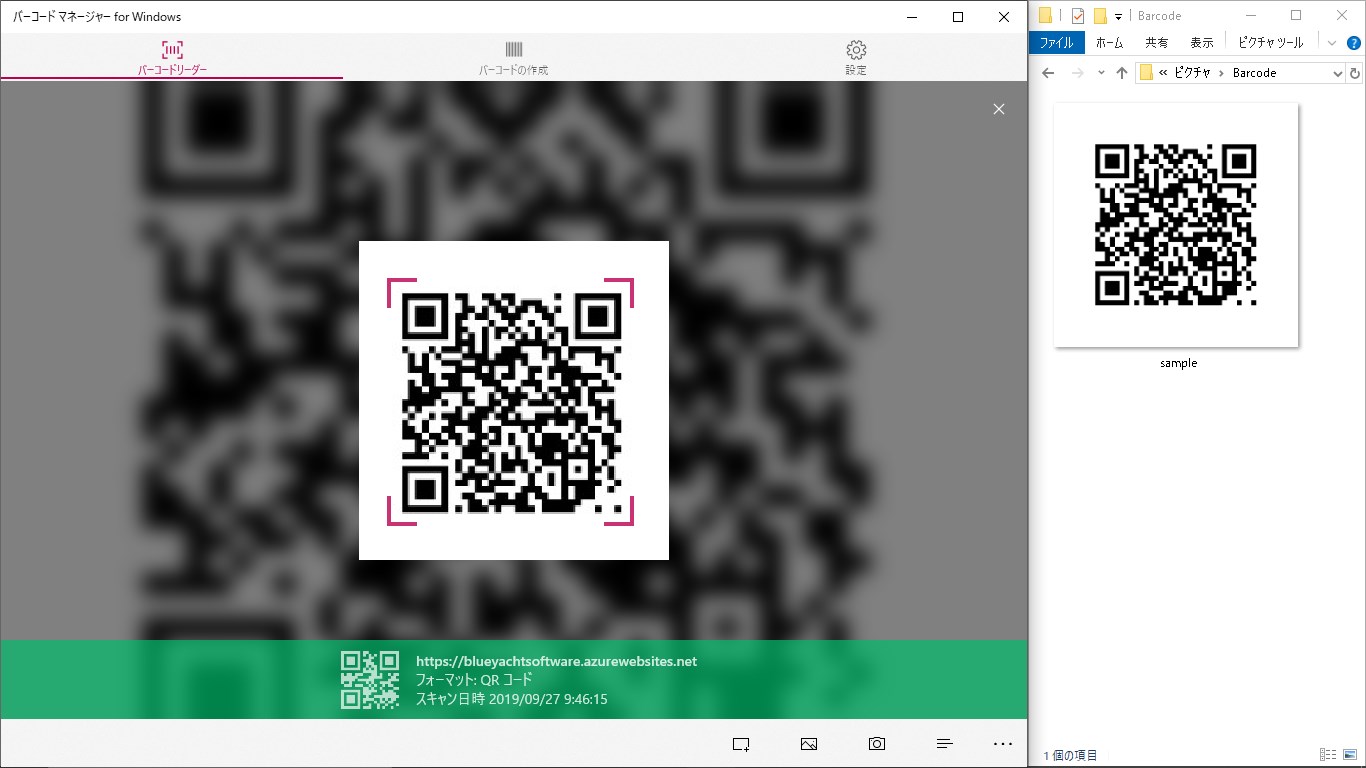Refresh the Explorer folder view
The width and height of the screenshot is (1366, 768).
tap(1355, 73)
